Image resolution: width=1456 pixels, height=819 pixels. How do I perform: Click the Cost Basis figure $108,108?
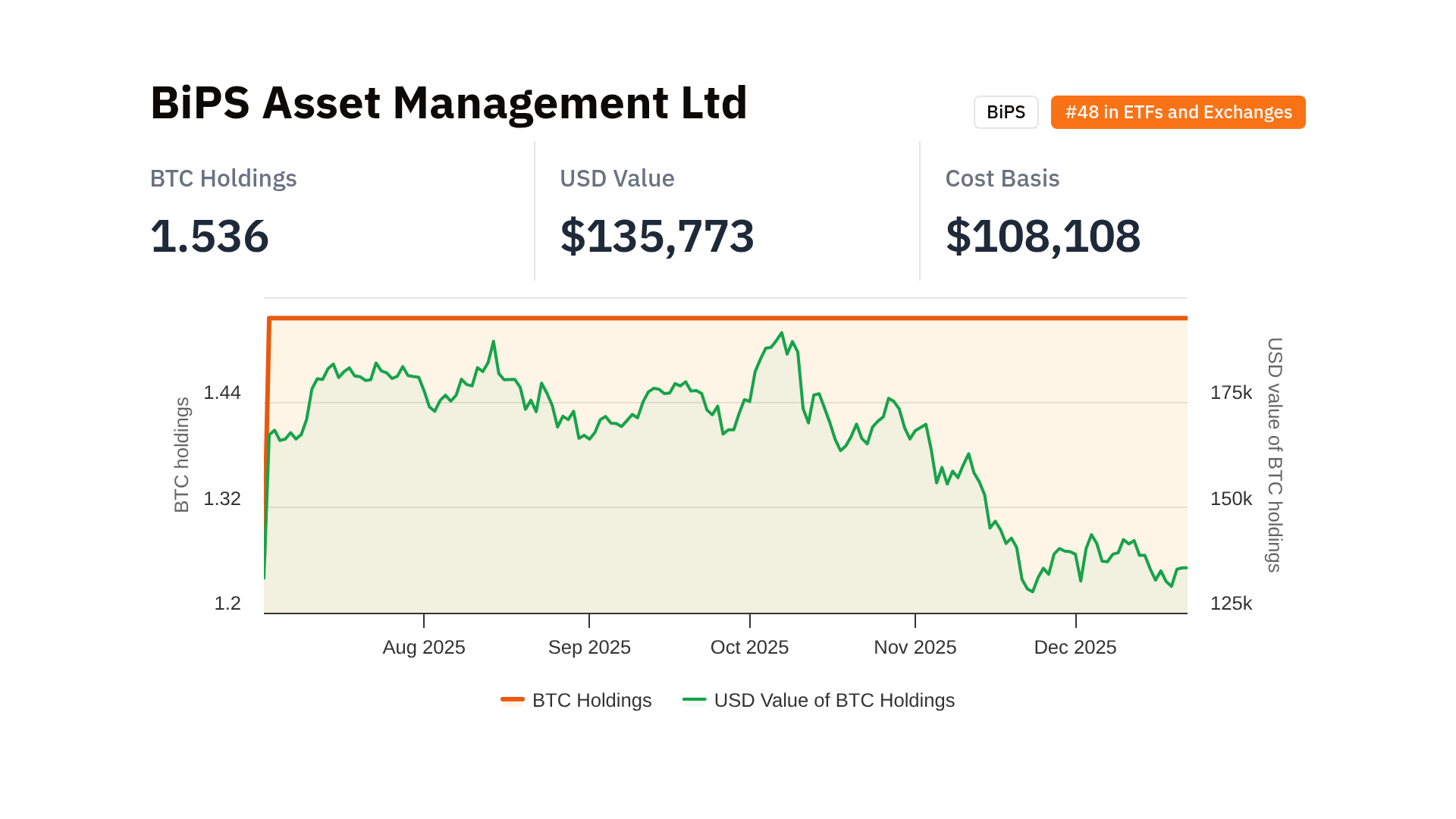[1043, 236]
